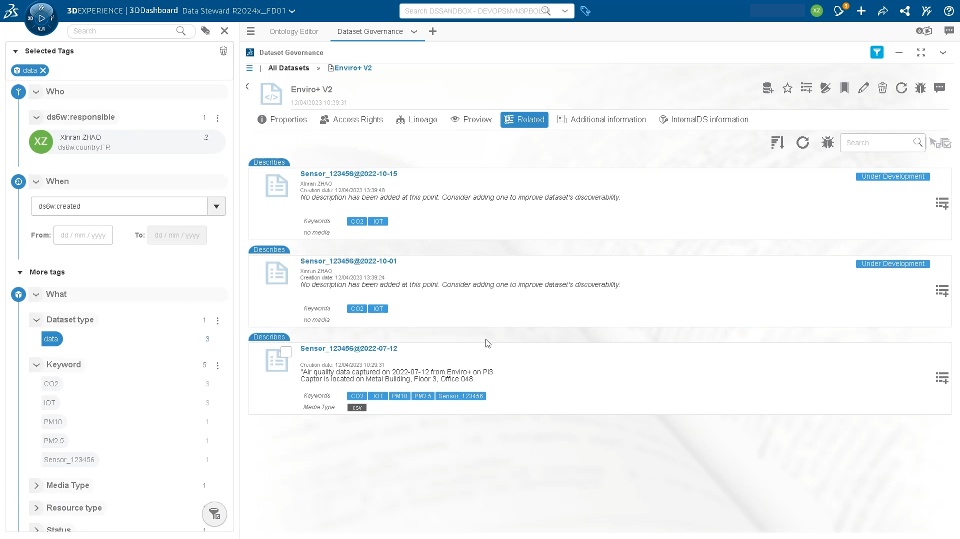Viewport: 960px width, 539px height.
Task: Refresh Enviro+ V2 dataset header
Action: (x=901, y=88)
